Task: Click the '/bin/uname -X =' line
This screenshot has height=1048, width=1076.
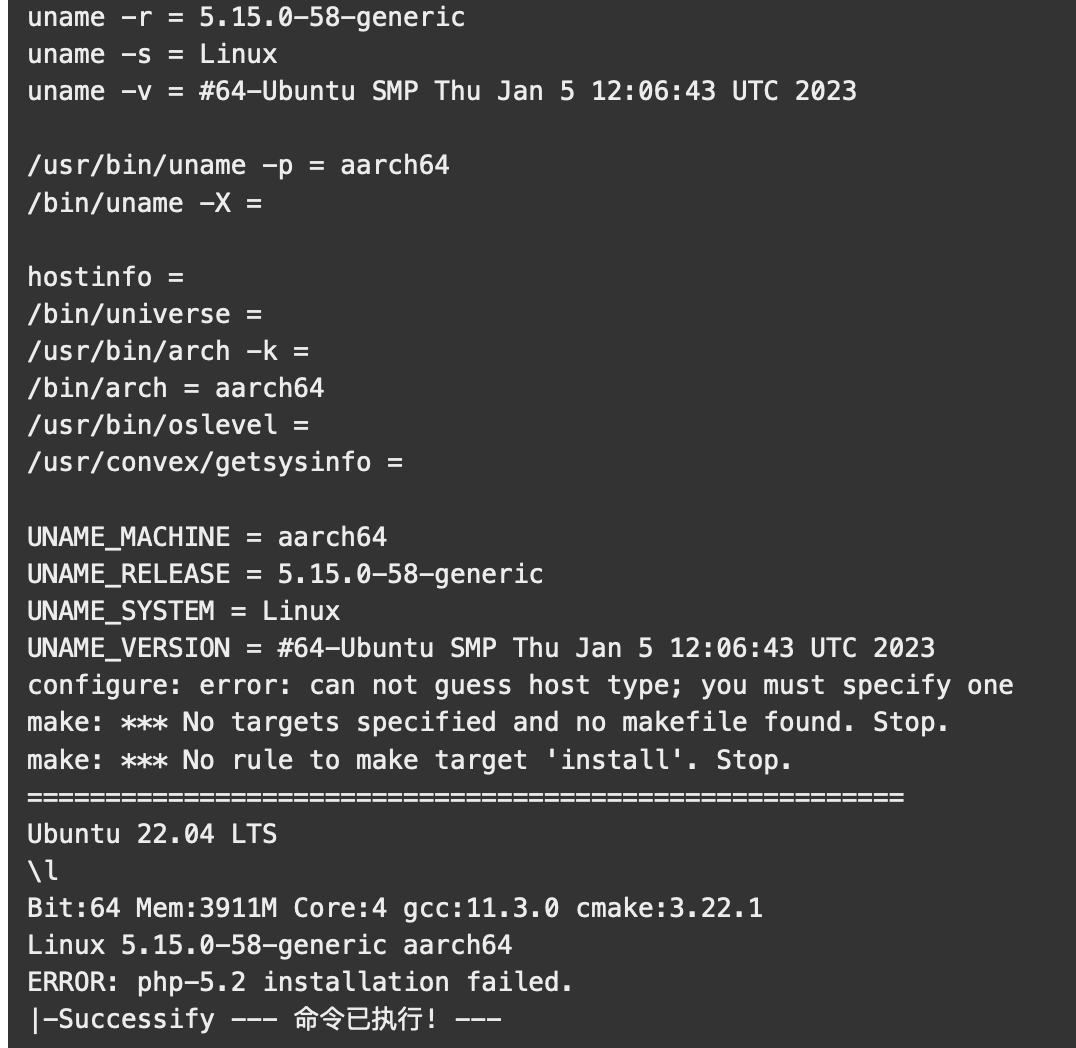Action: point(145,203)
